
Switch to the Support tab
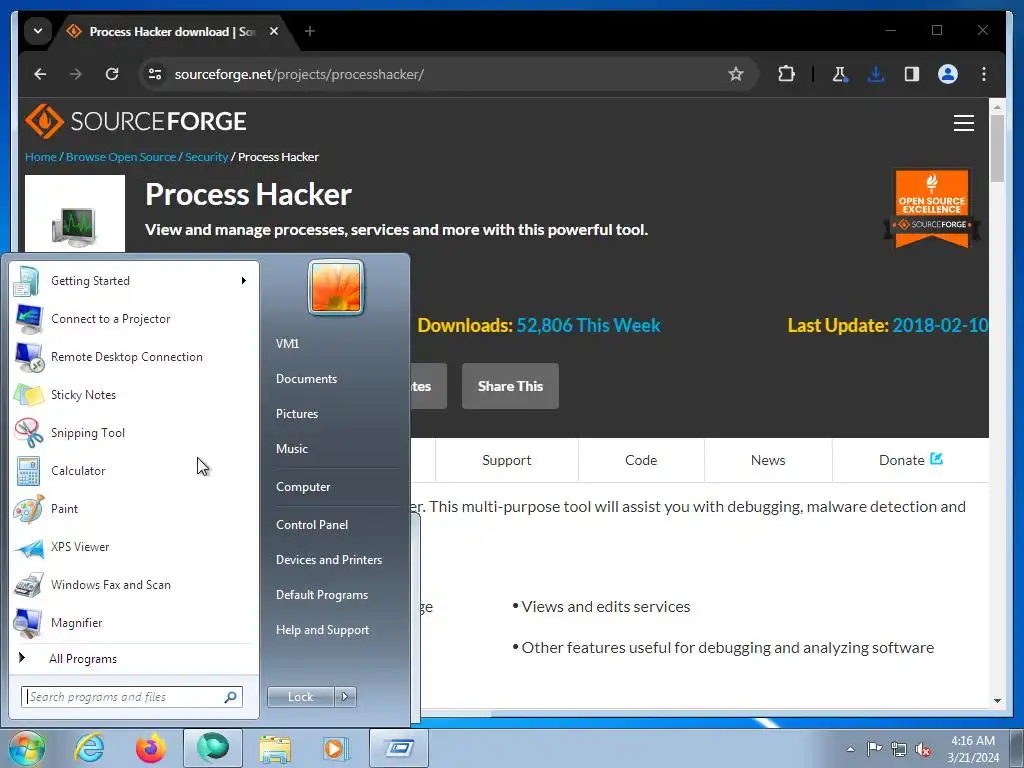pyautogui.click(x=507, y=460)
